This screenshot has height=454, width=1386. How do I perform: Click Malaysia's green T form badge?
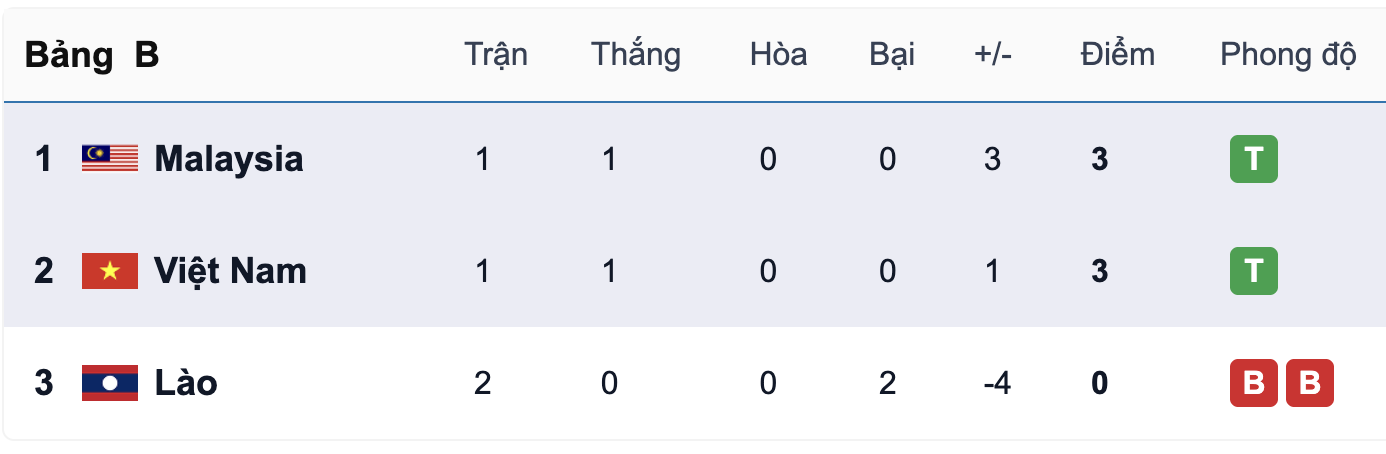click(1253, 159)
